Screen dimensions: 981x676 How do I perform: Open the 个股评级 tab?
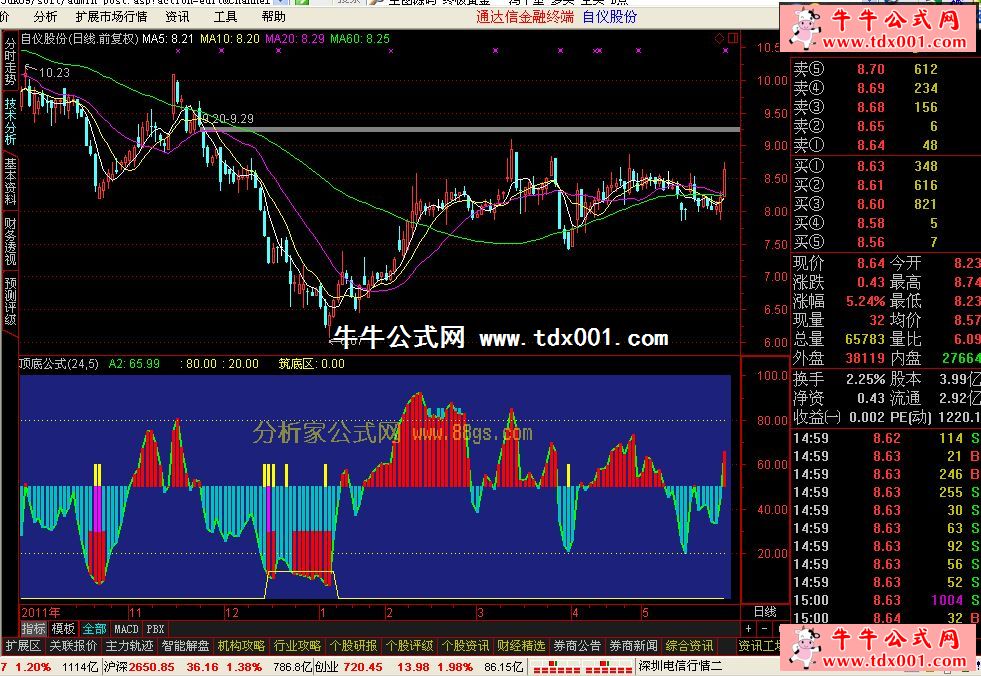[x=410, y=645]
